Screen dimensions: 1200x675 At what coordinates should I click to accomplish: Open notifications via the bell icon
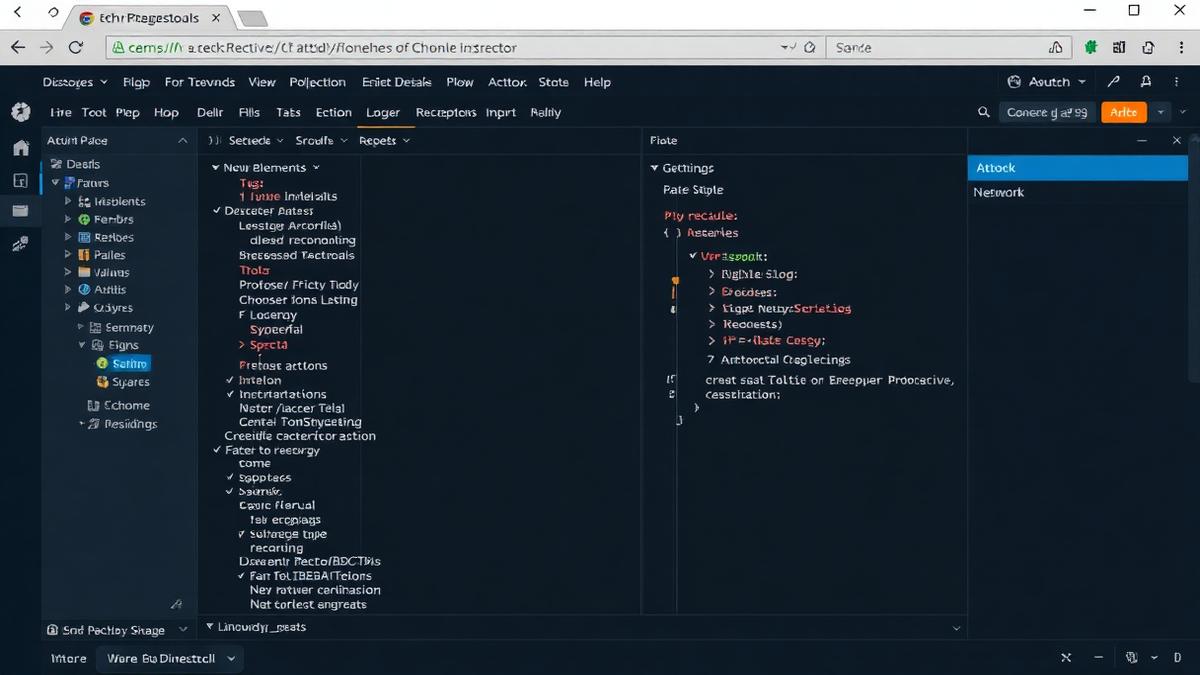click(1146, 82)
